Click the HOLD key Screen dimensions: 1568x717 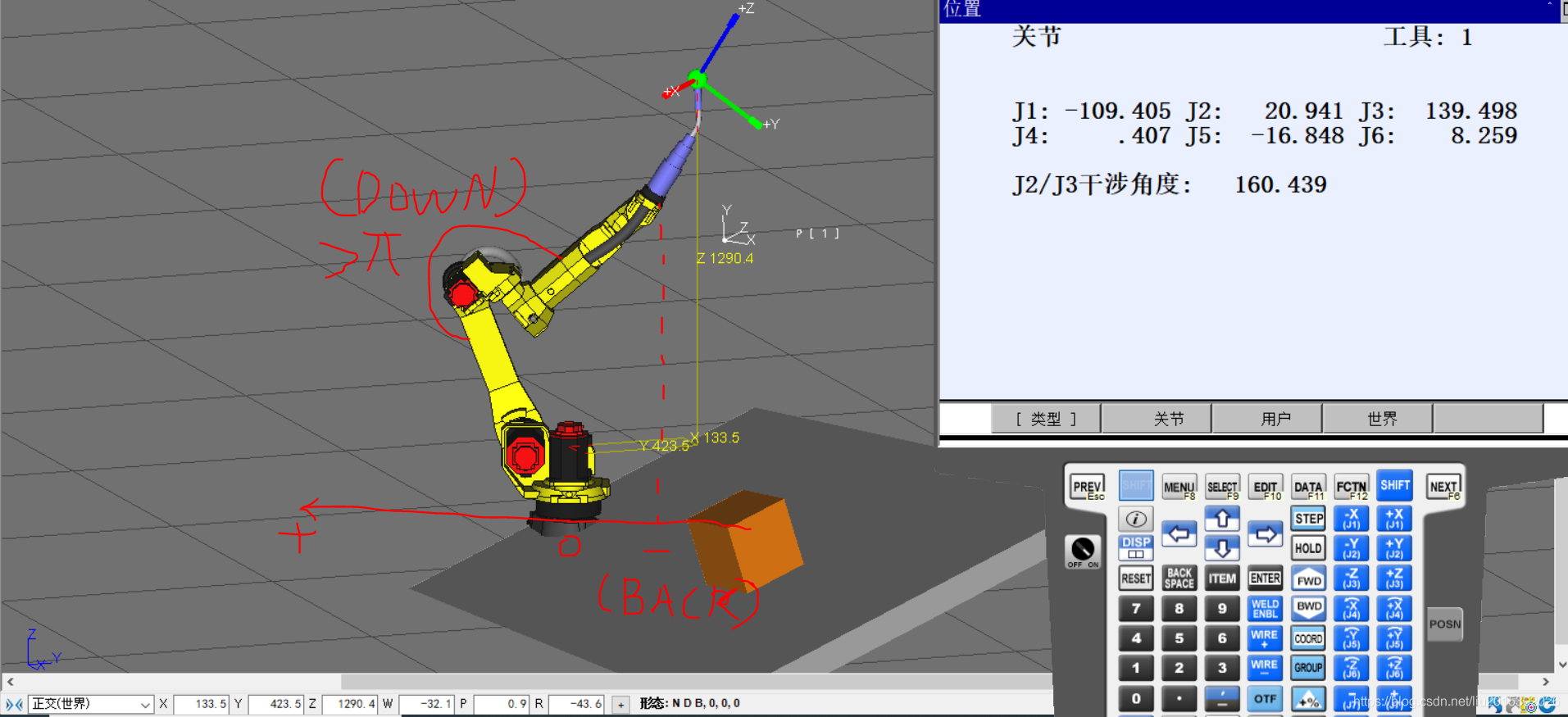pos(1308,547)
